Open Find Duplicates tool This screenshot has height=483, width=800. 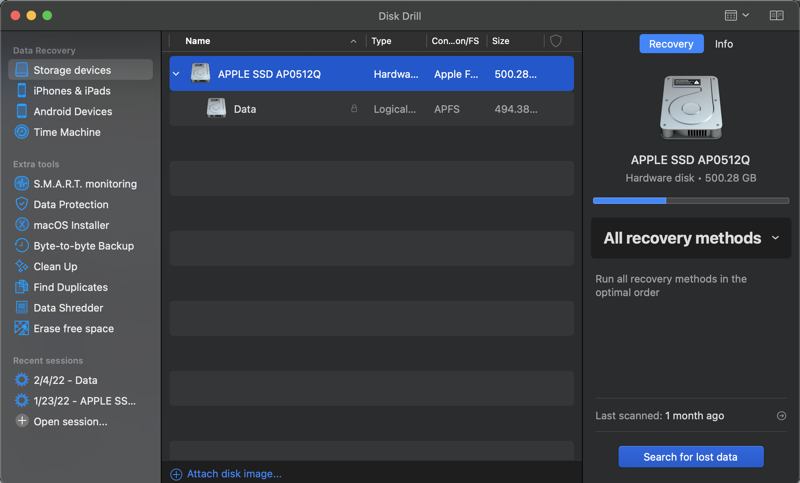pyautogui.click(x=70, y=287)
